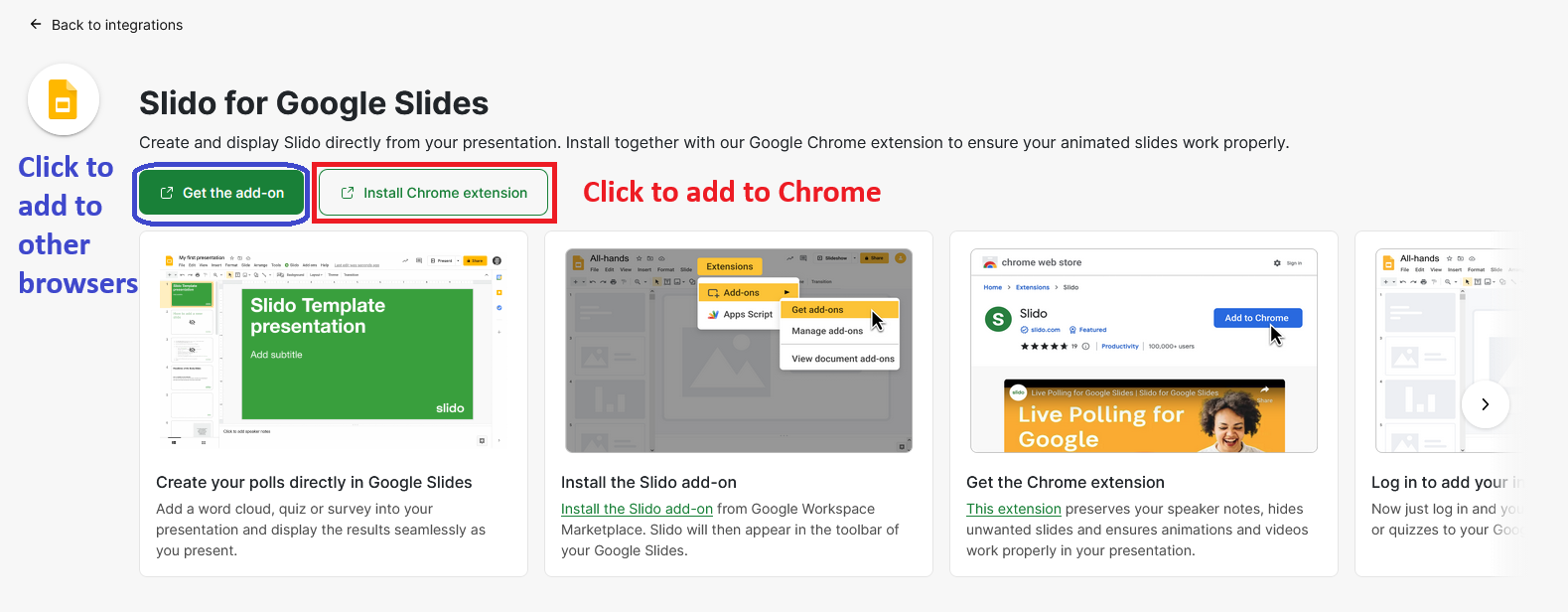Show next card with the right chevron
The image size is (1568, 612).
pyautogui.click(x=1485, y=404)
